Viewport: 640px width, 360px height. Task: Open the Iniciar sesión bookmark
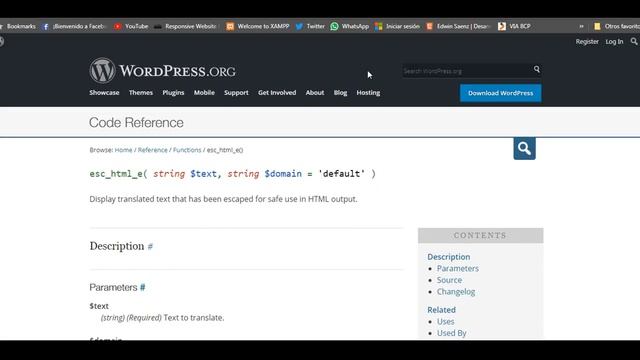coord(397,27)
